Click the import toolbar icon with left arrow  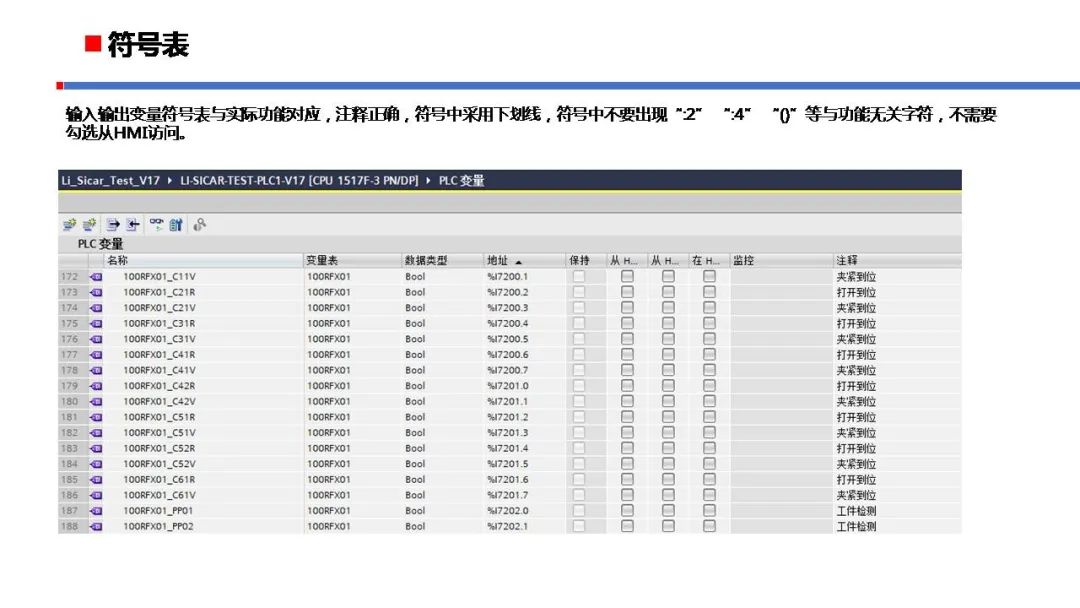[132, 225]
